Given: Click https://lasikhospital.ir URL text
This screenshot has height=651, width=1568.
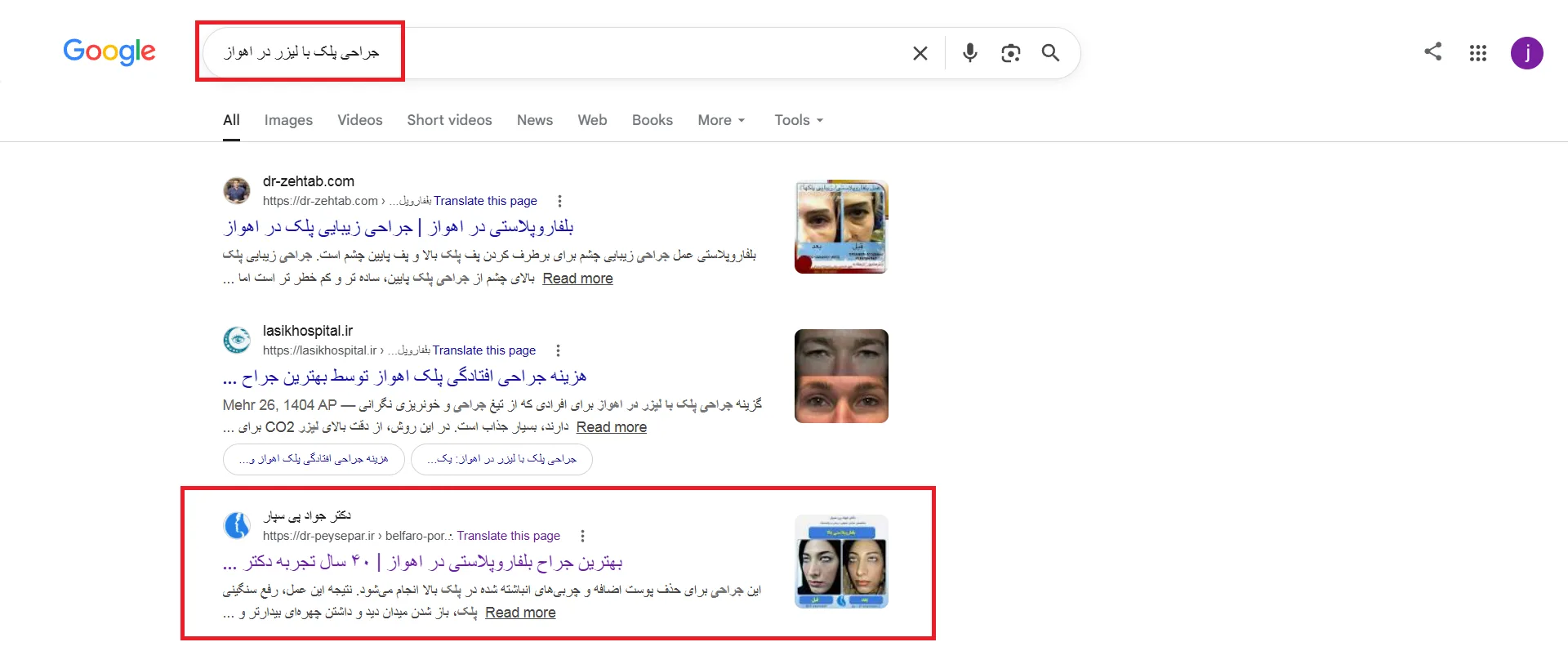Looking at the screenshot, I should [319, 350].
